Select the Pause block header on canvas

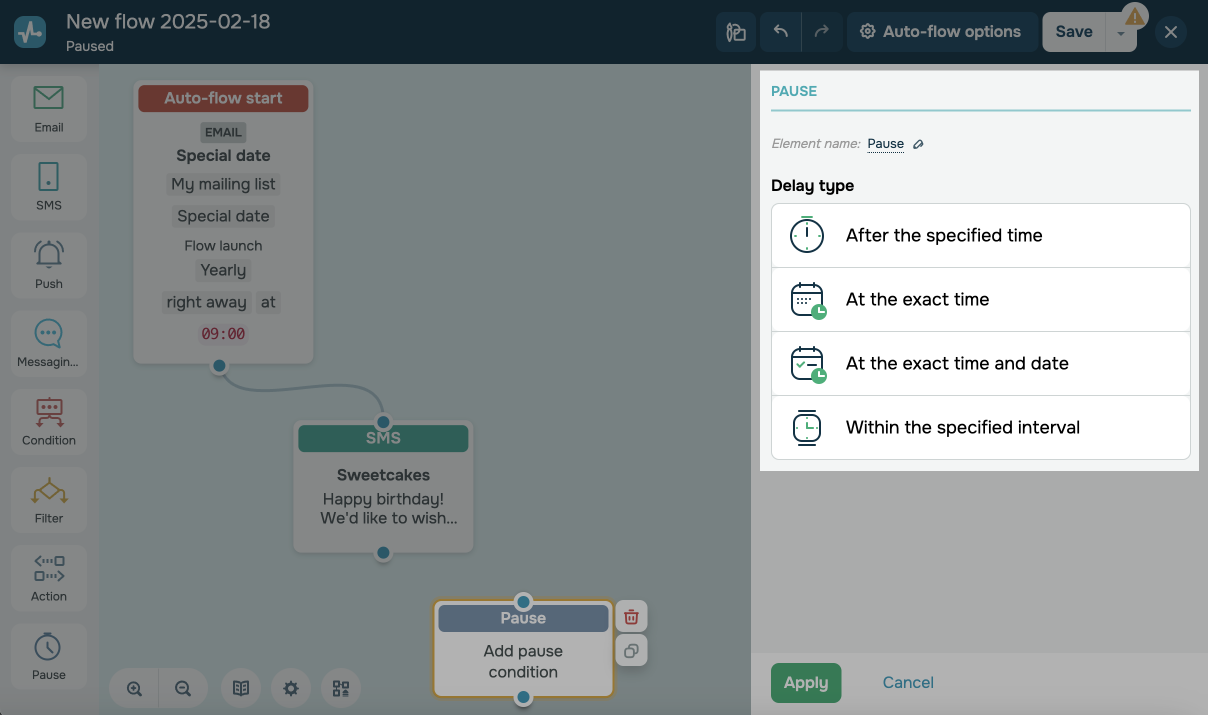523,618
